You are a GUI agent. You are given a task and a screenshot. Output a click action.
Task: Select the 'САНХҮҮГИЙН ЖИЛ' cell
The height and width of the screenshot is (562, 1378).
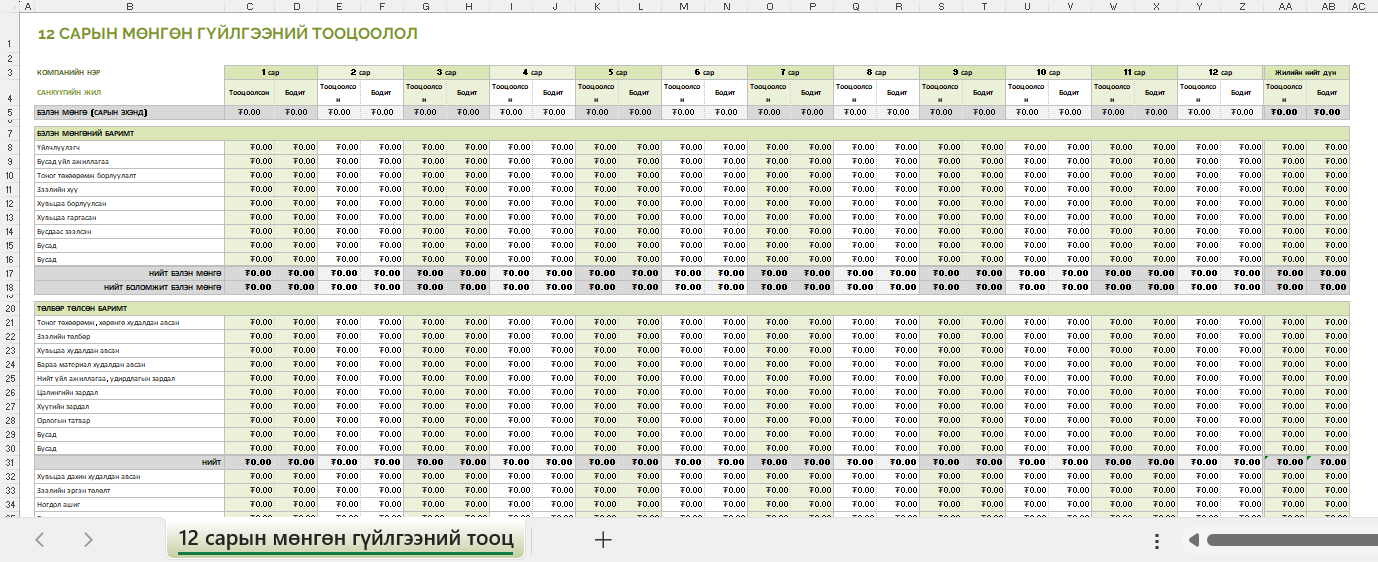coord(69,92)
